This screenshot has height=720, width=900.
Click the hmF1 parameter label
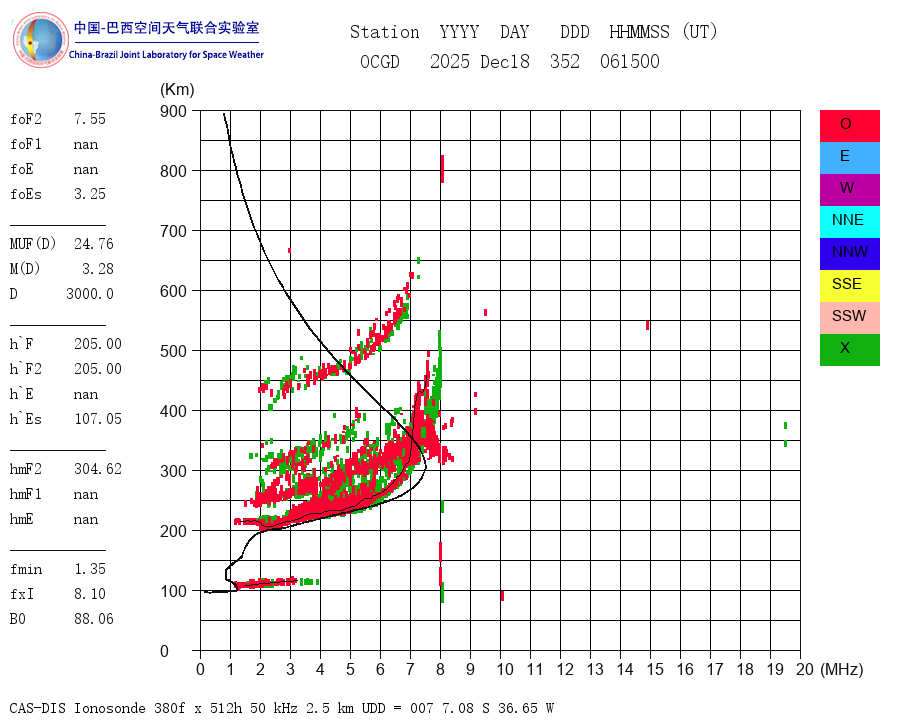point(26,494)
